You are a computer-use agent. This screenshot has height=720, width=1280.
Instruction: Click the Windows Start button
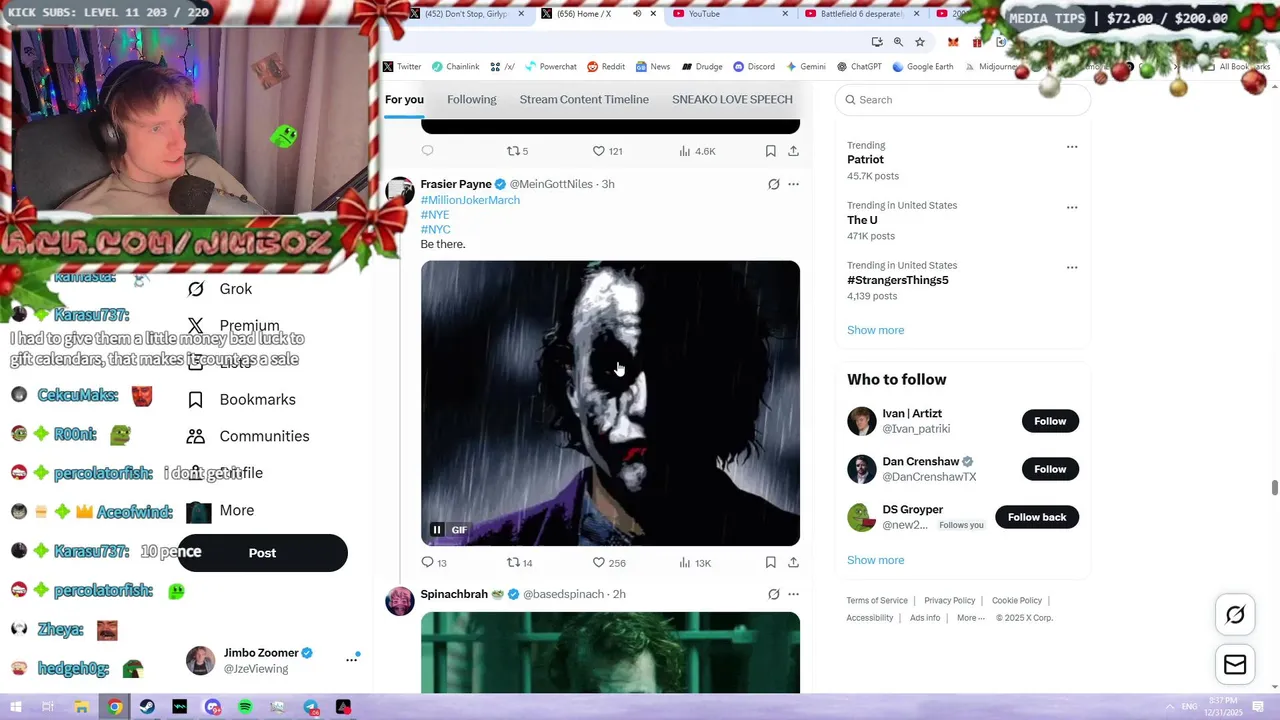click(x=16, y=707)
